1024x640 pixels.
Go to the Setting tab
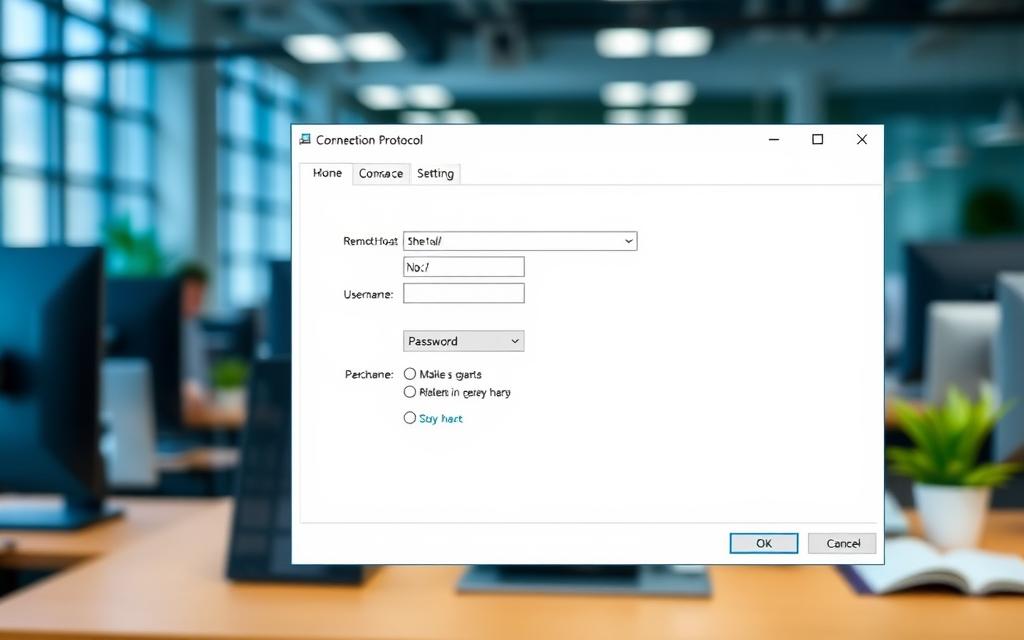point(435,174)
